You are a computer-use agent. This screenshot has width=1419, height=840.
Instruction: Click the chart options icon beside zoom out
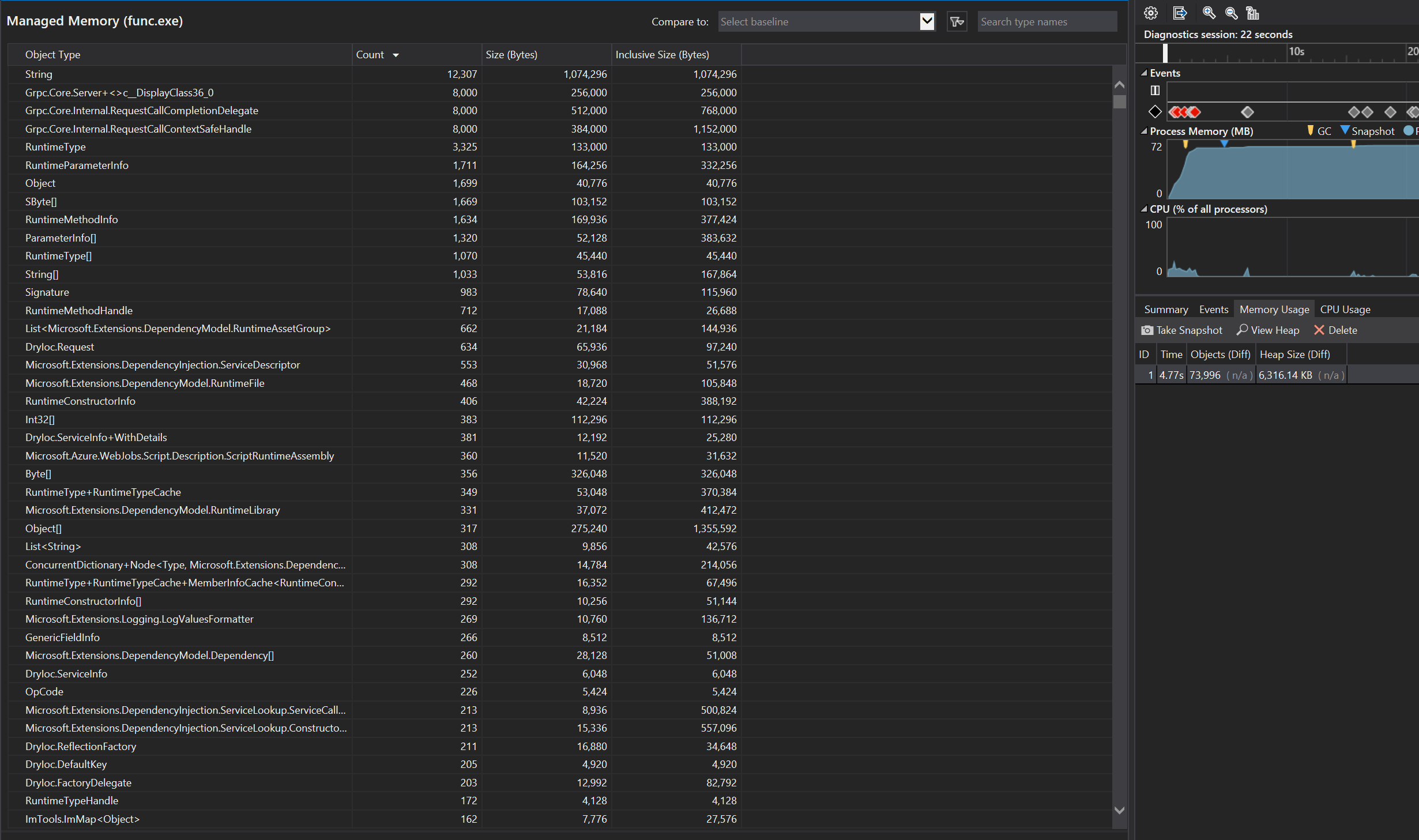pos(1252,13)
